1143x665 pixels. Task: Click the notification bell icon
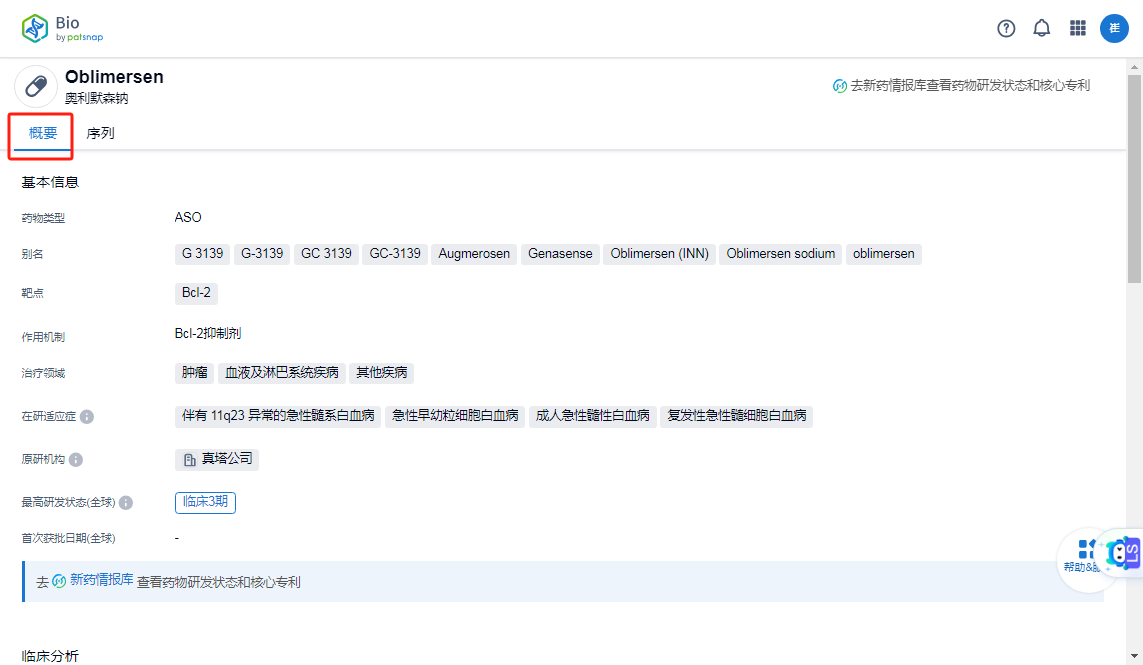(x=1041, y=28)
